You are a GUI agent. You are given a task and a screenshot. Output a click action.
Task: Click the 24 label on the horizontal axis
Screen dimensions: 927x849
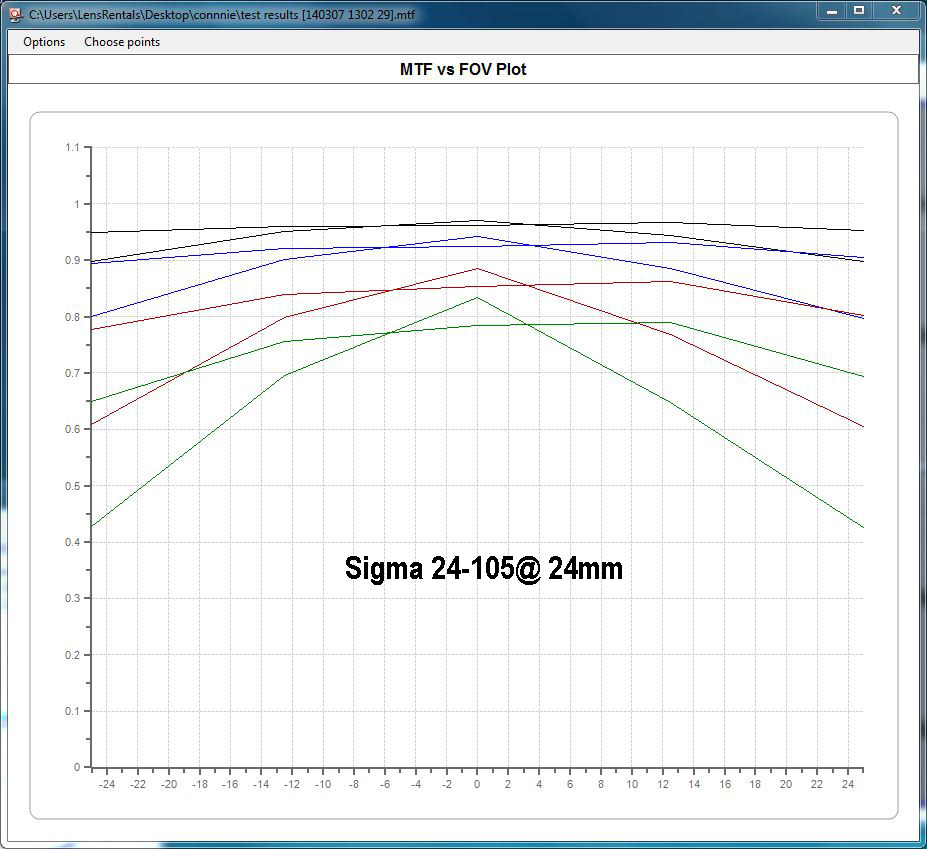[847, 785]
